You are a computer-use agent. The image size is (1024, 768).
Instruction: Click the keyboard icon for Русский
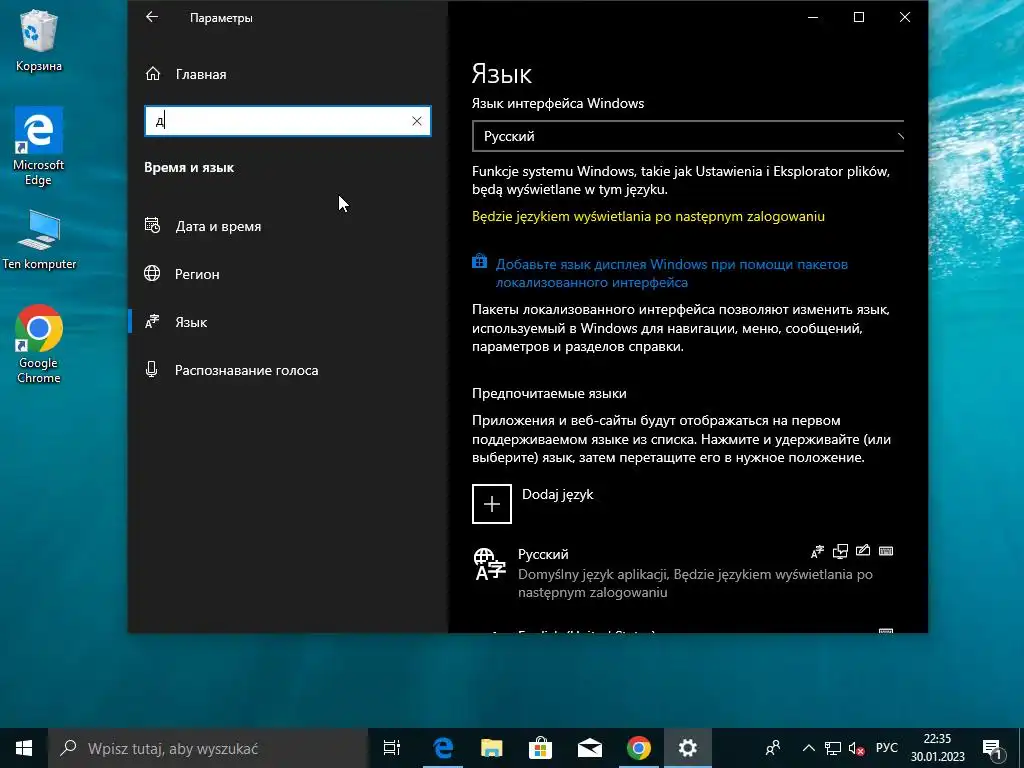pos(886,551)
